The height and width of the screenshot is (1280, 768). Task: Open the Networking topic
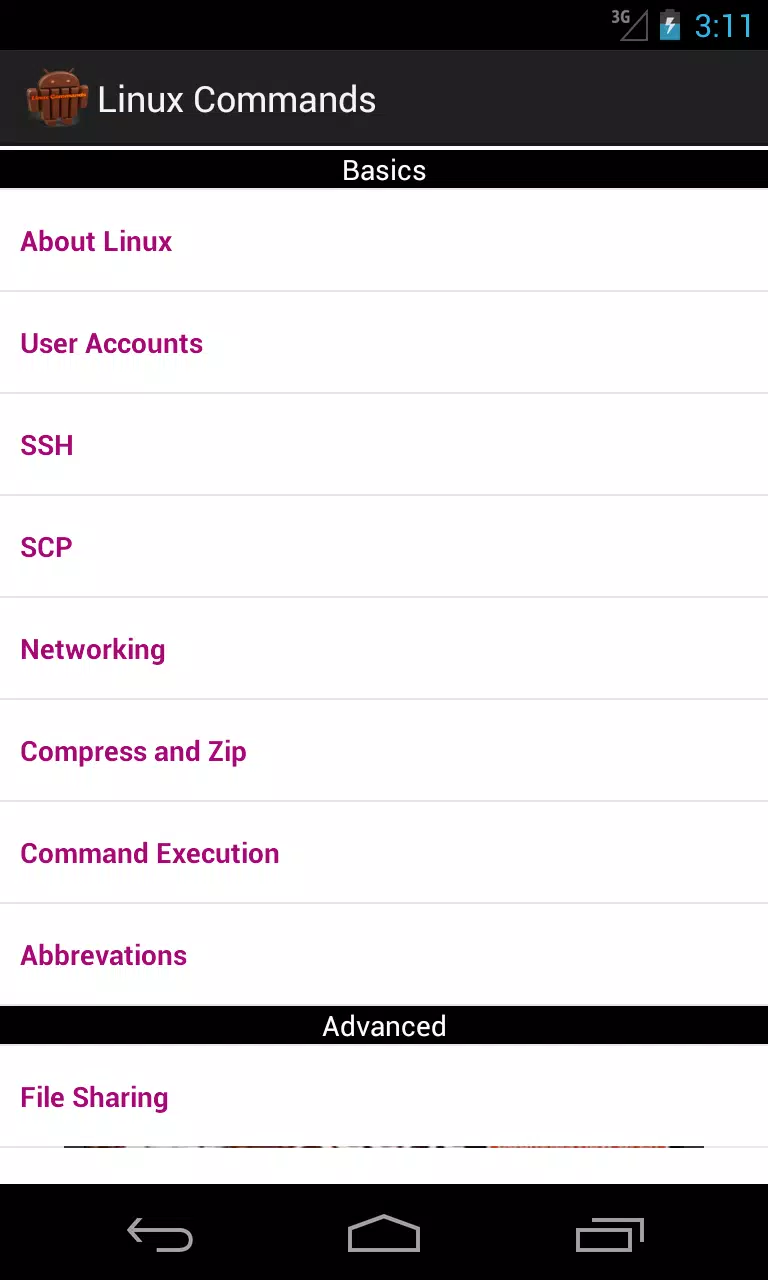(384, 649)
